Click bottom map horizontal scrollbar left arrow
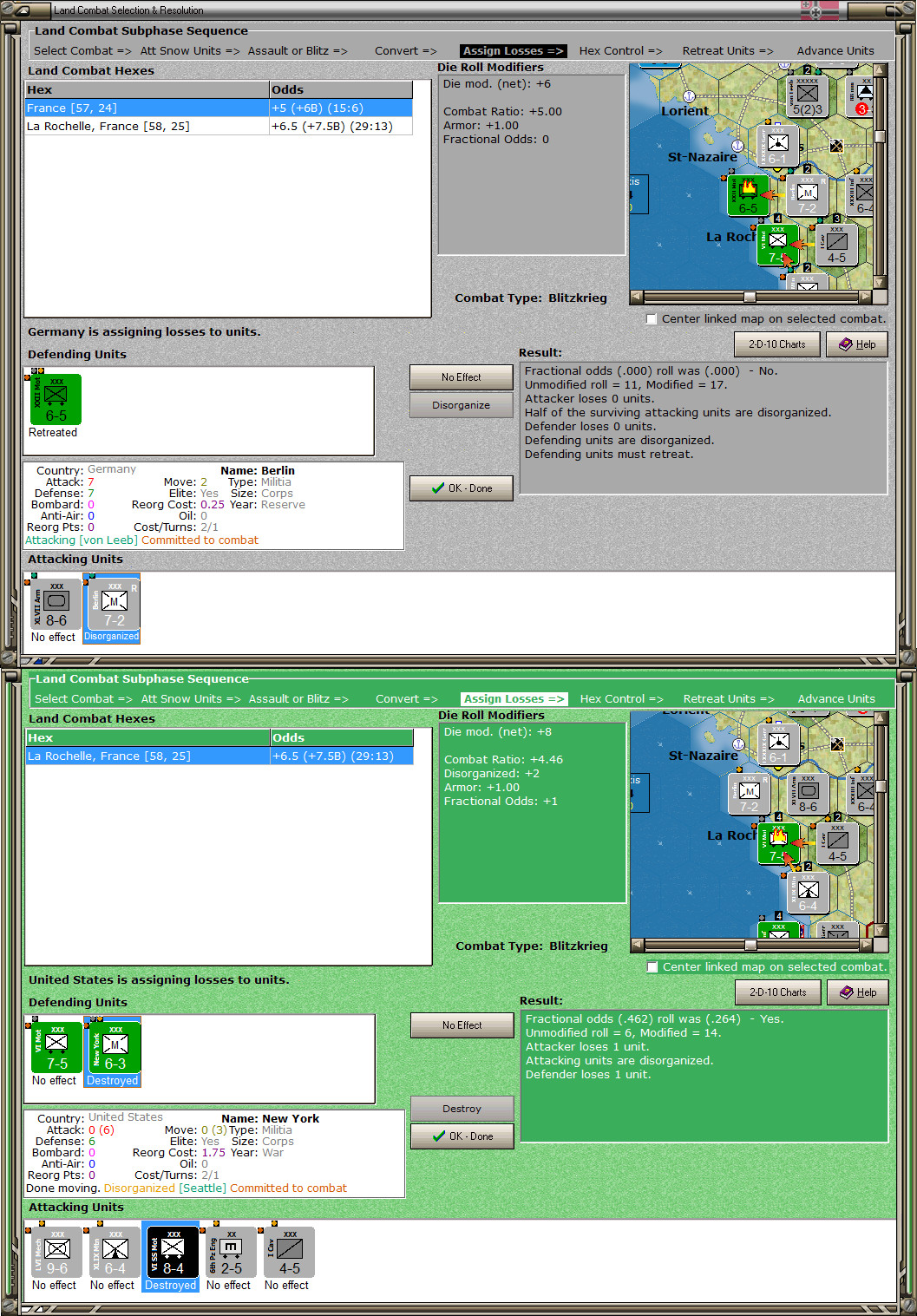The height and width of the screenshot is (1316, 917). tap(637, 945)
